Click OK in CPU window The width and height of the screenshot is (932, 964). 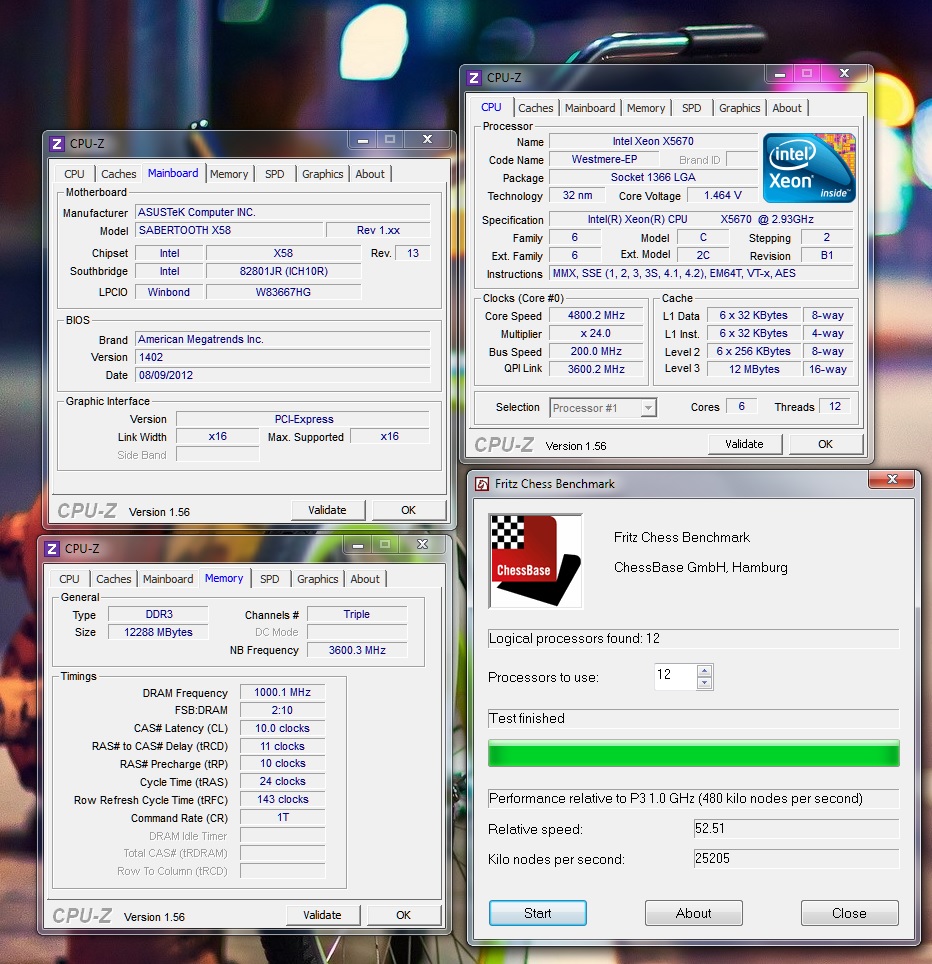[825, 444]
